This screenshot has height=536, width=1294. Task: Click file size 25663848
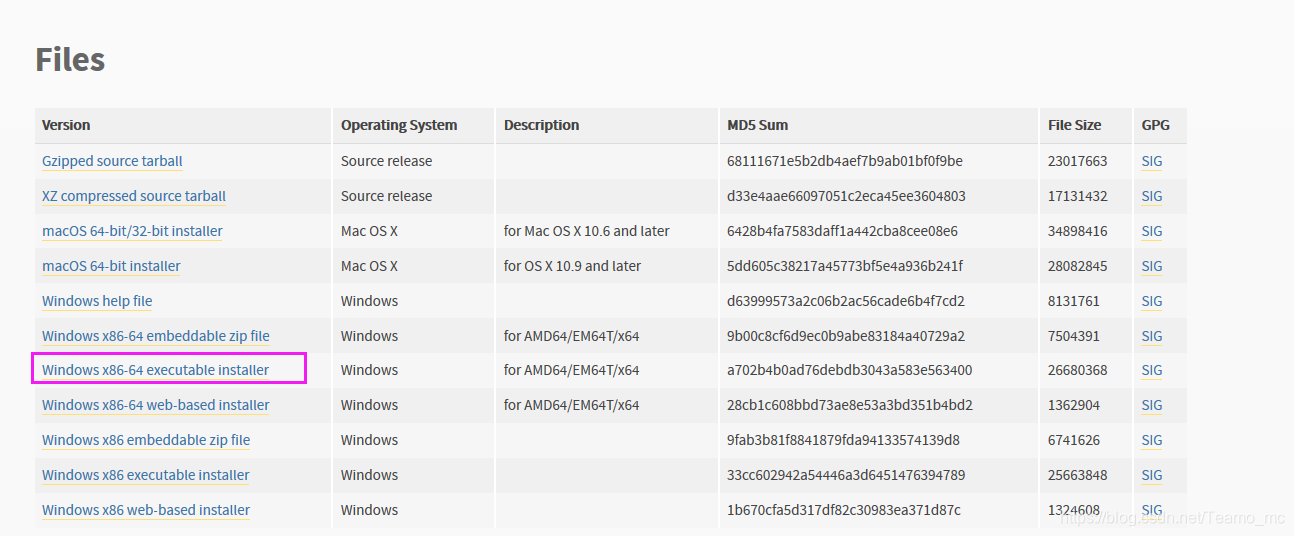[x=1078, y=475]
